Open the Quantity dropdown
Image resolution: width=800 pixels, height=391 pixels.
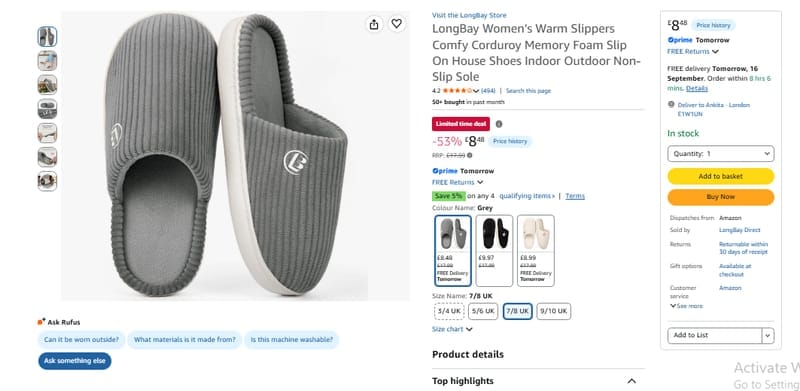[720, 154]
